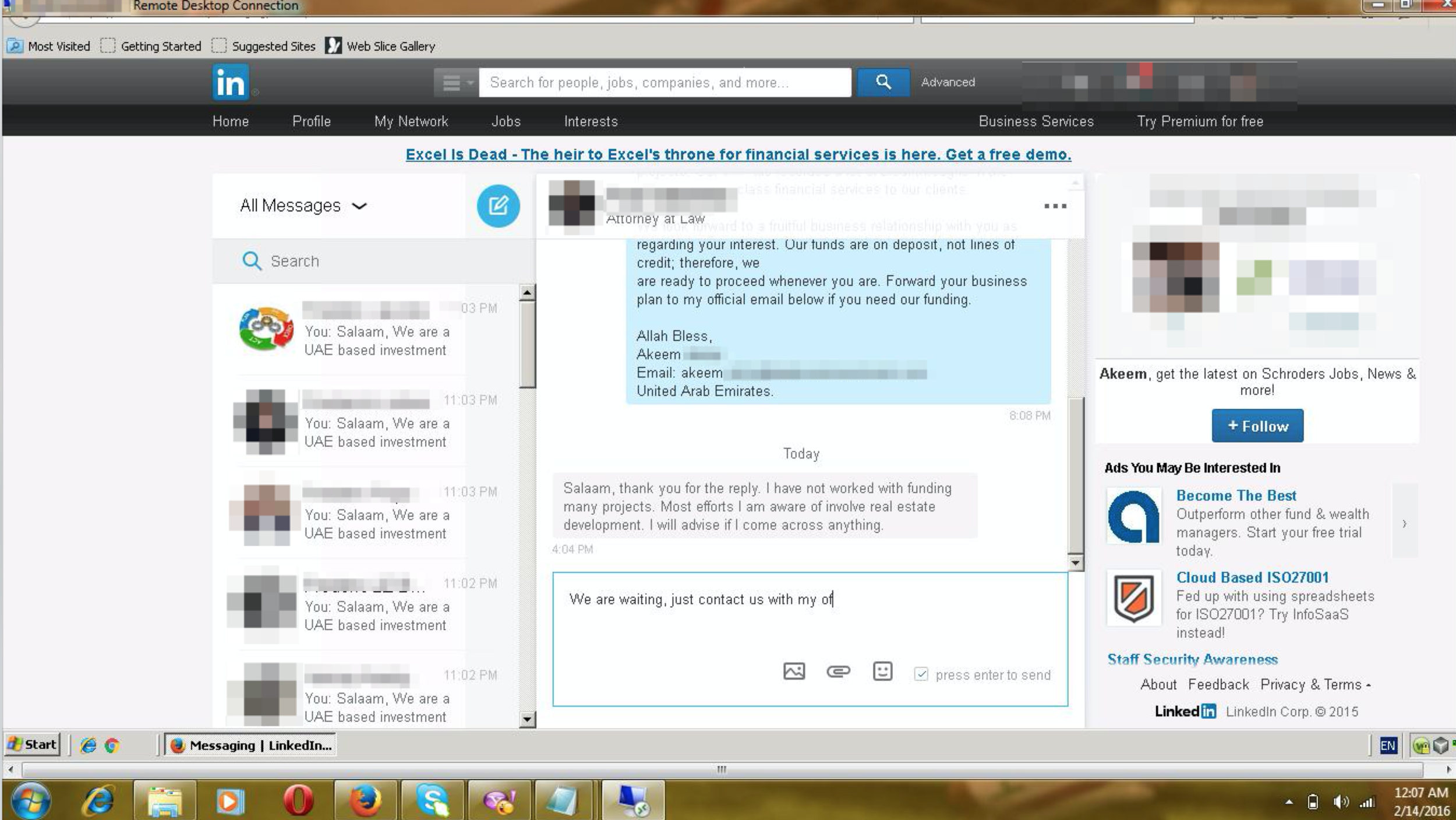This screenshot has width=1456, height=820.
Task: Follow Schroders with the Follow button
Action: 1257,426
